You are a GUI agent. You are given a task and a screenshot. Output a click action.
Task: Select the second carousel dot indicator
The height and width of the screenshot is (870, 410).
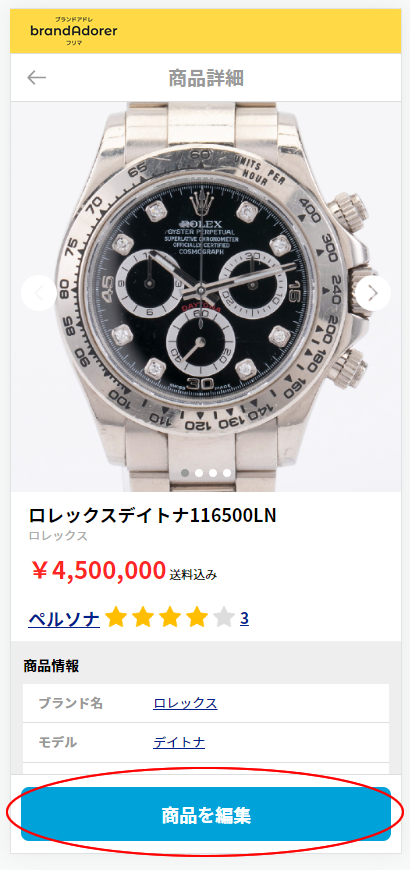tap(199, 473)
